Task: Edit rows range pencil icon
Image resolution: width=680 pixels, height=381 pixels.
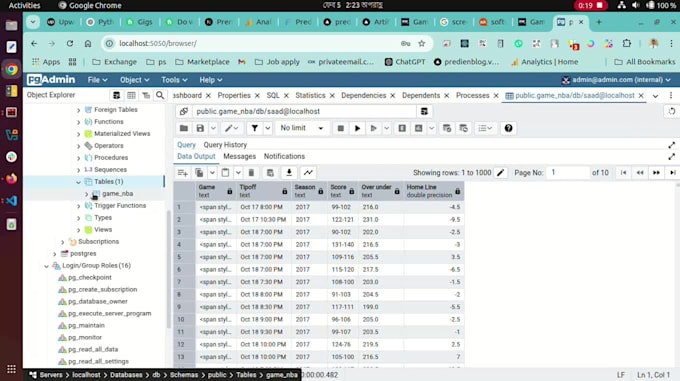Action: point(500,173)
